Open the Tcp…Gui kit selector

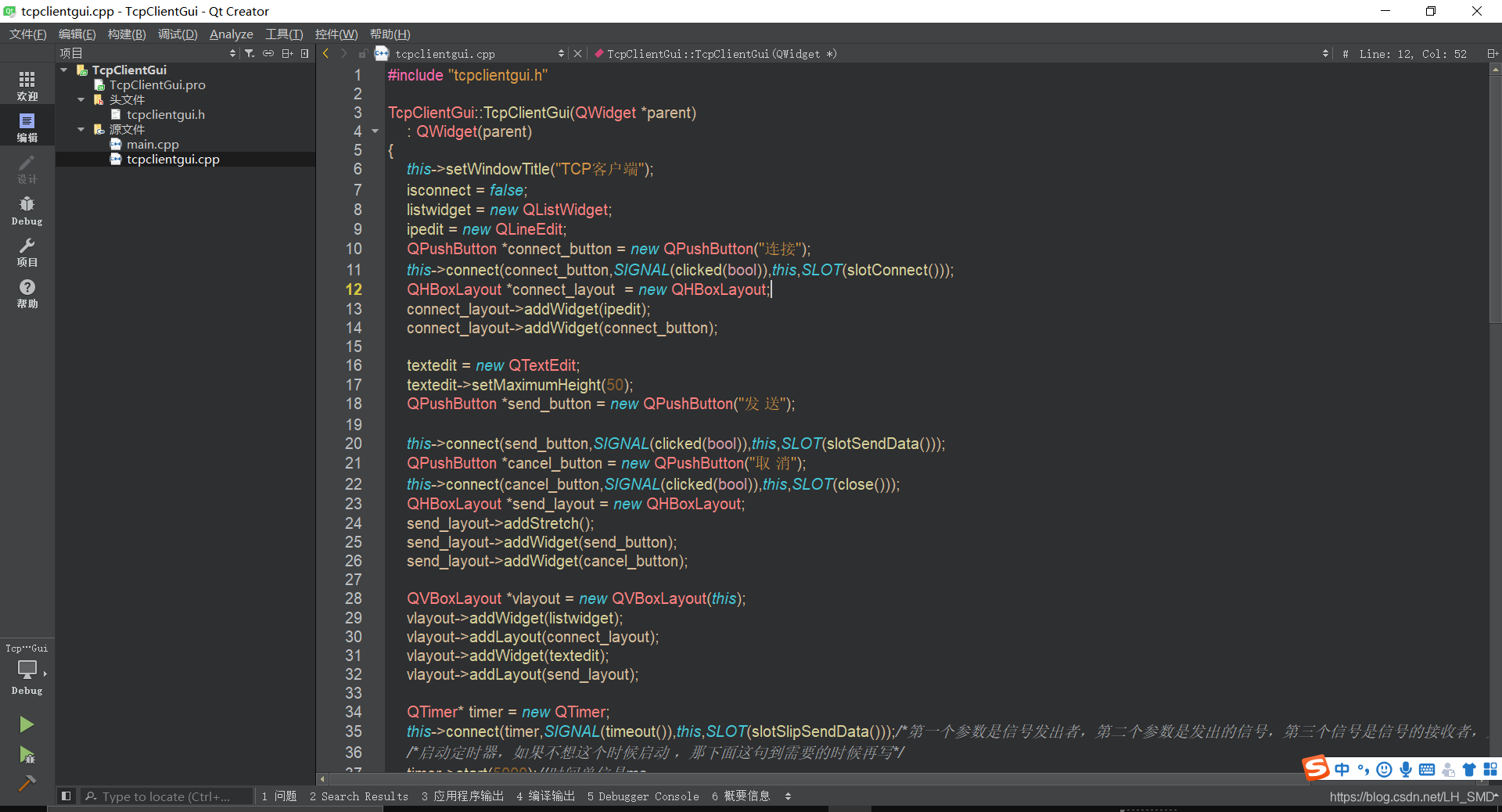27,669
